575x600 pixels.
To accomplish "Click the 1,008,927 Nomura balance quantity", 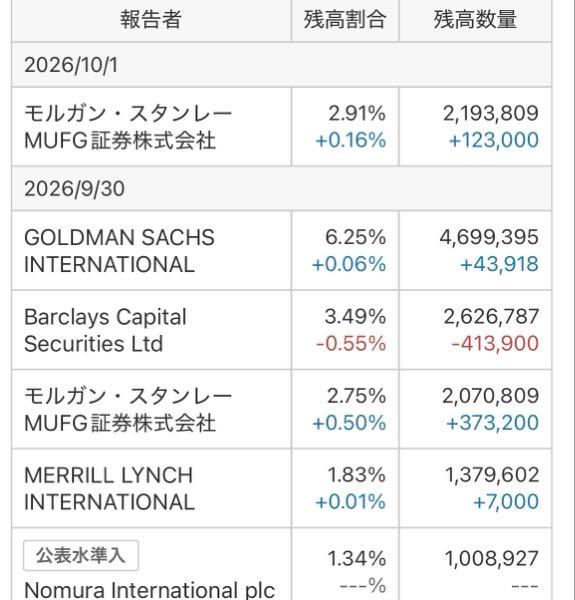I will coord(492,559).
